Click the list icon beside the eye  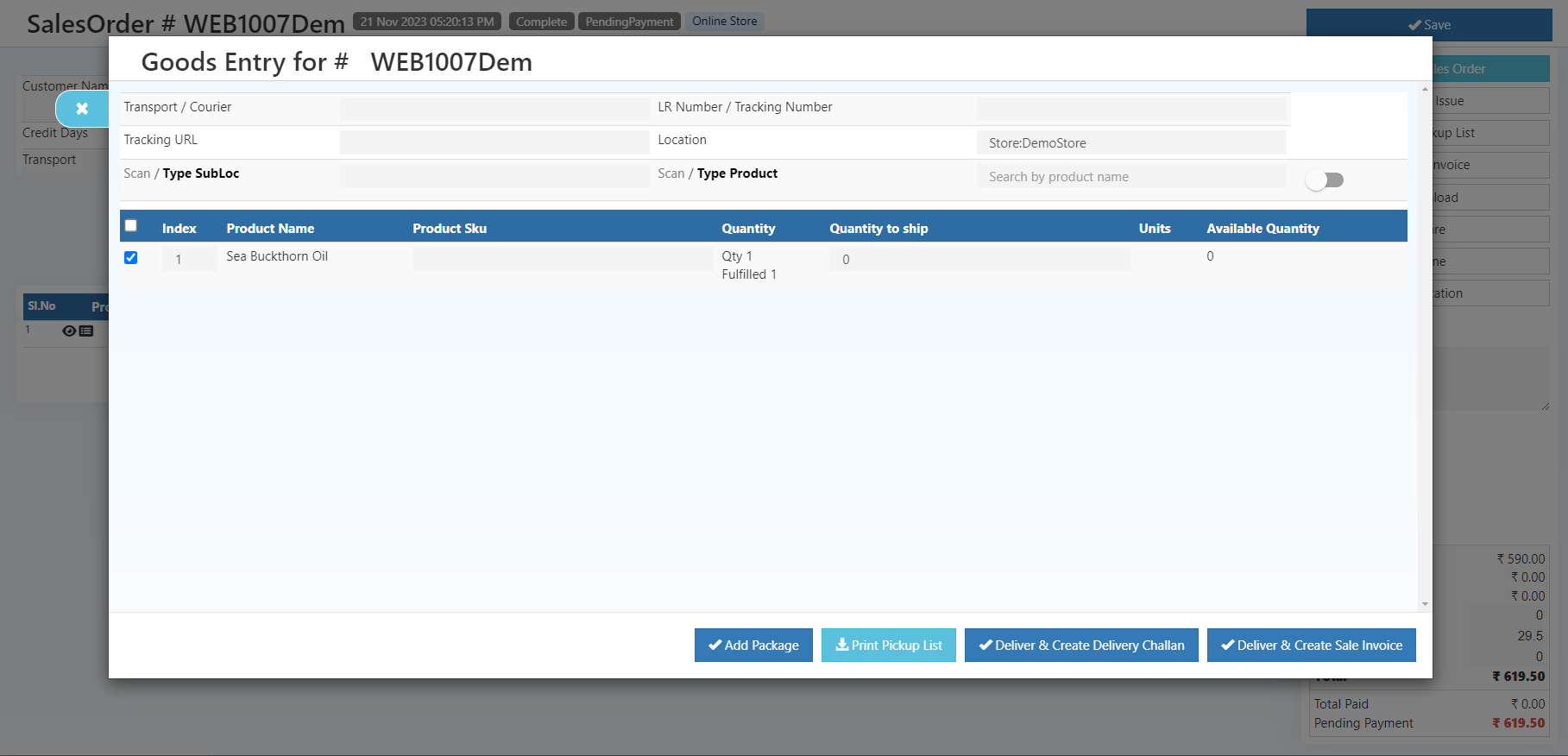point(86,331)
